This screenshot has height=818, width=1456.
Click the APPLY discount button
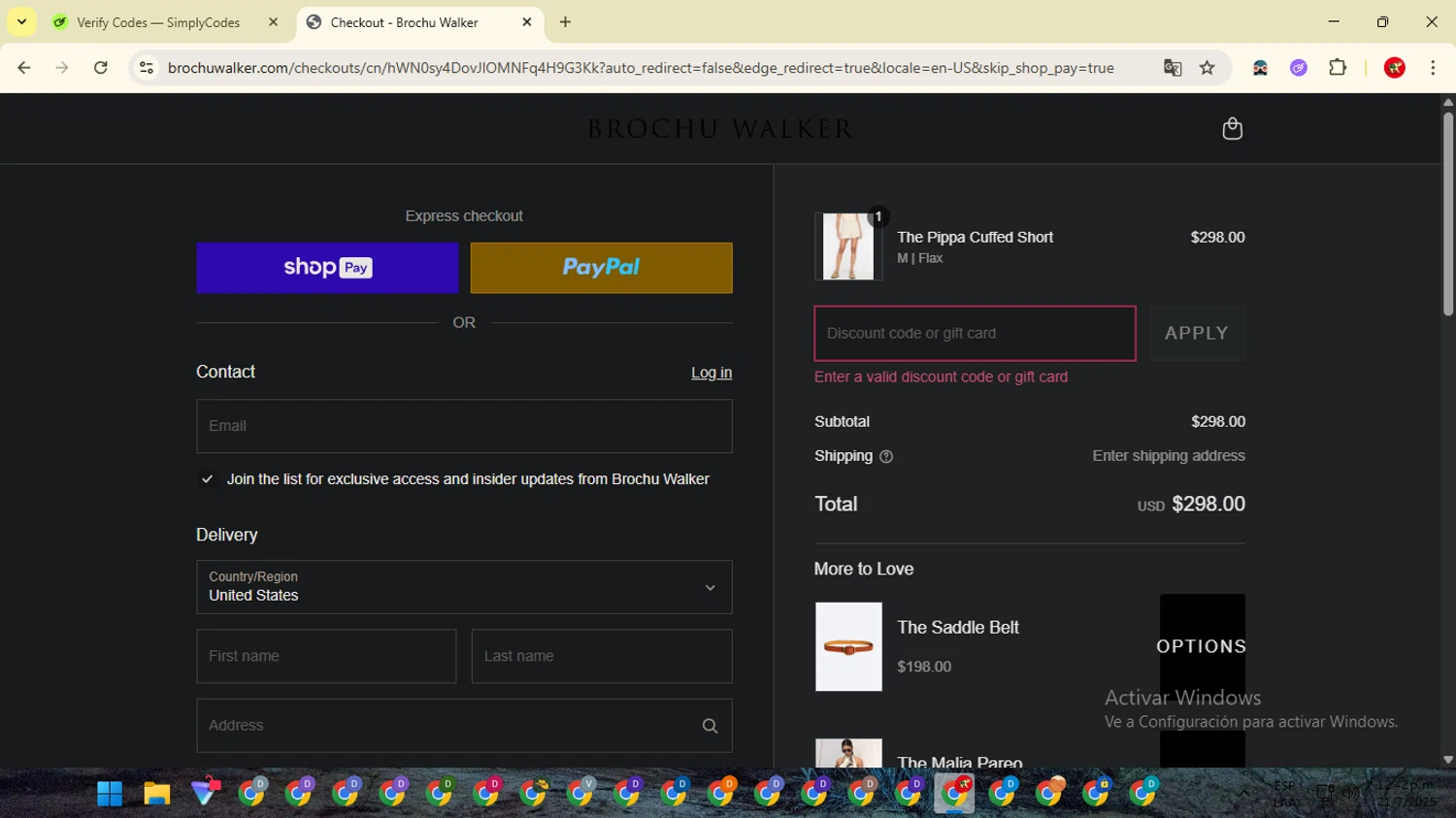click(x=1198, y=333)
